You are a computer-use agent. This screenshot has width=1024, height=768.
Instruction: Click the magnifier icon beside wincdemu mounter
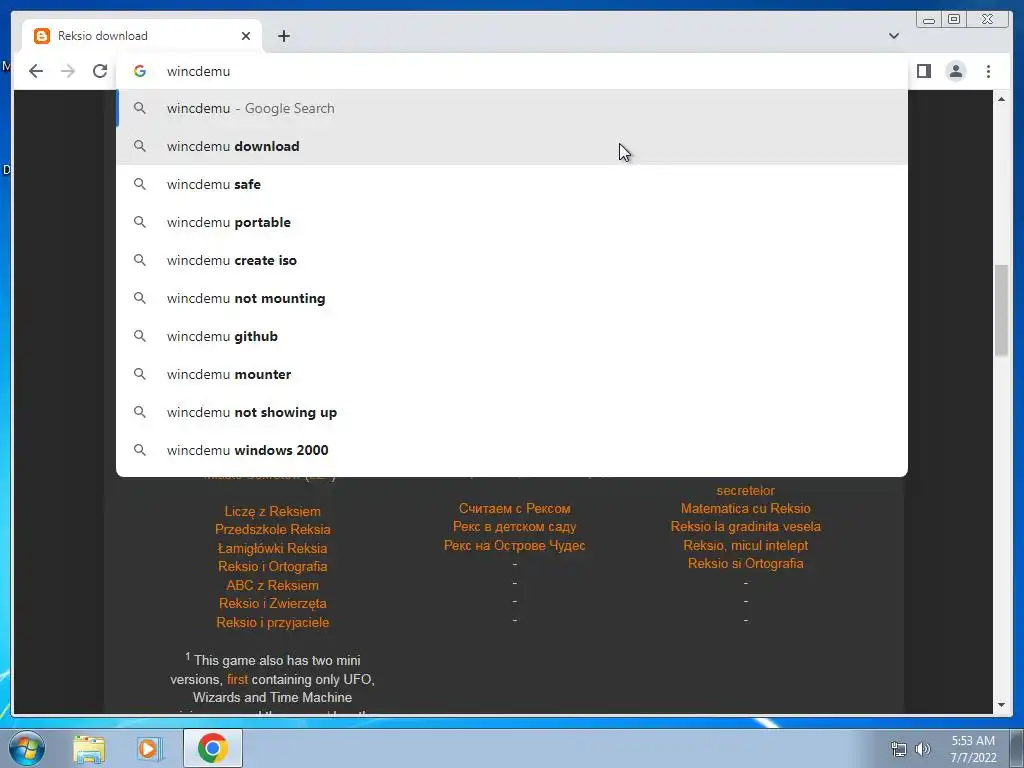[140, 374]
